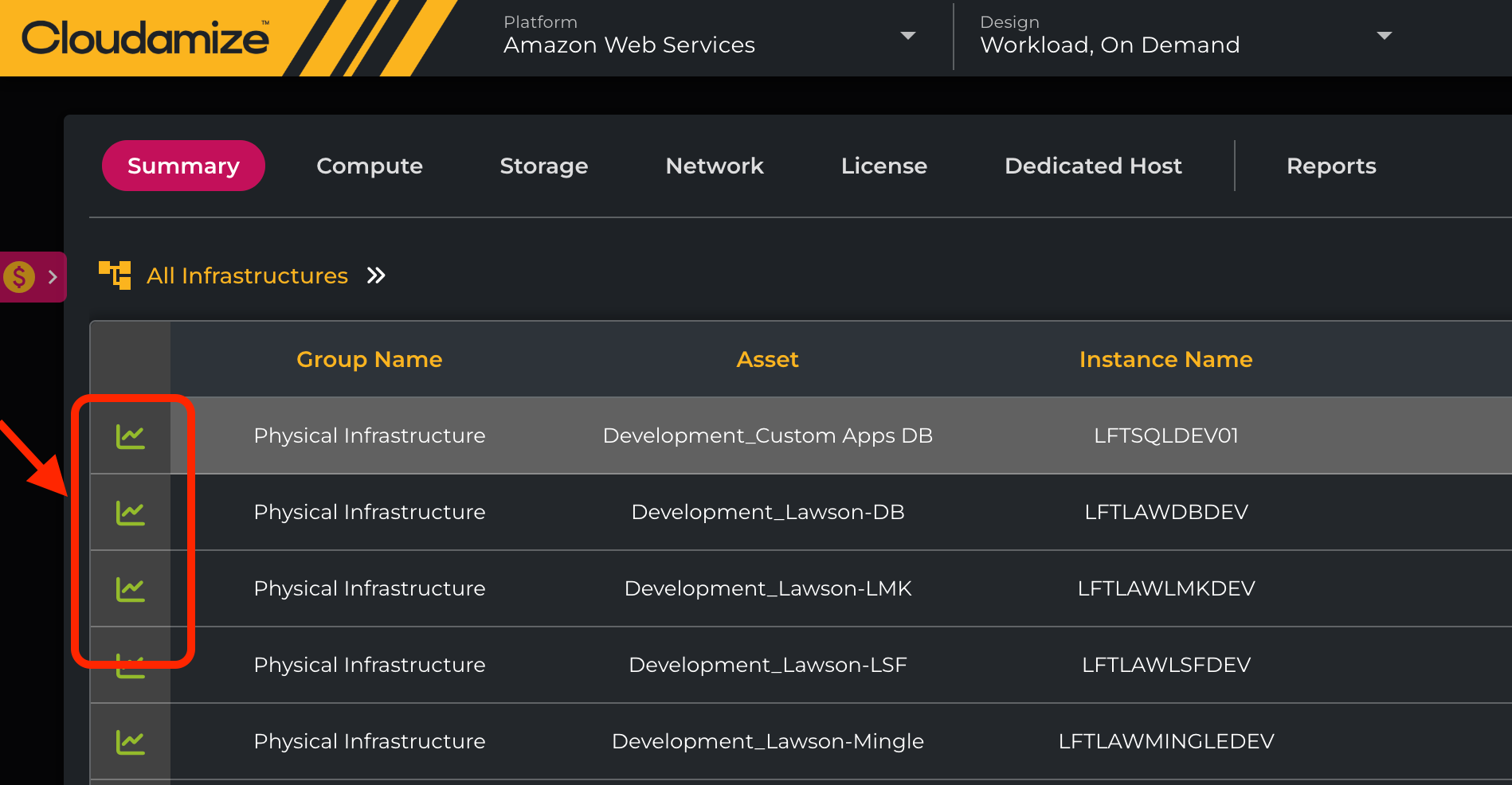Viewport: 1512px width, 785px height.
Task: Open chart for LFTSQLDEV01 row
Action: coord(130,436)
